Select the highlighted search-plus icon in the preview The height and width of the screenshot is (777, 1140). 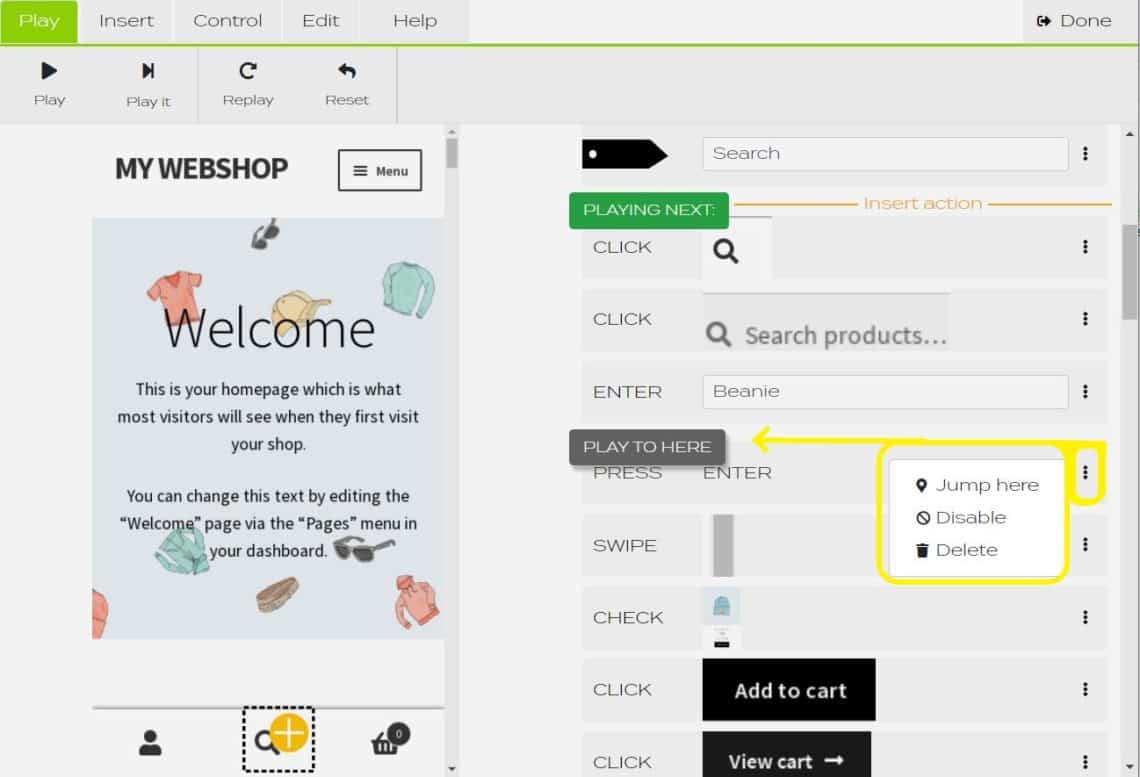tap(278, 739)
